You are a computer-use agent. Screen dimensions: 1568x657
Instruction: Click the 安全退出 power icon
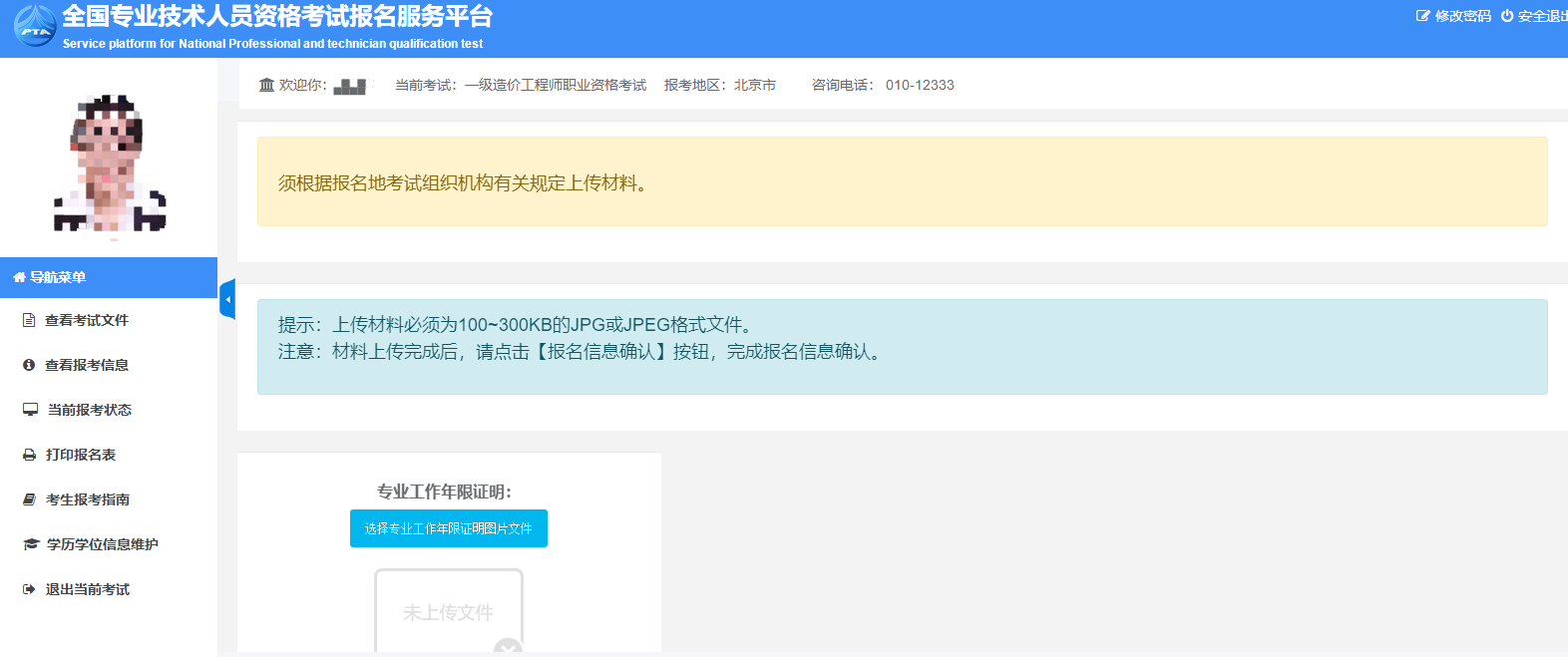[1506, 16]
